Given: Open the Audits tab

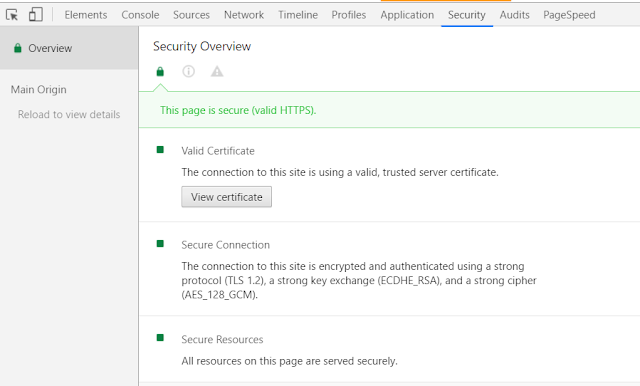Looking at the screenshot, I should point(514,15).
